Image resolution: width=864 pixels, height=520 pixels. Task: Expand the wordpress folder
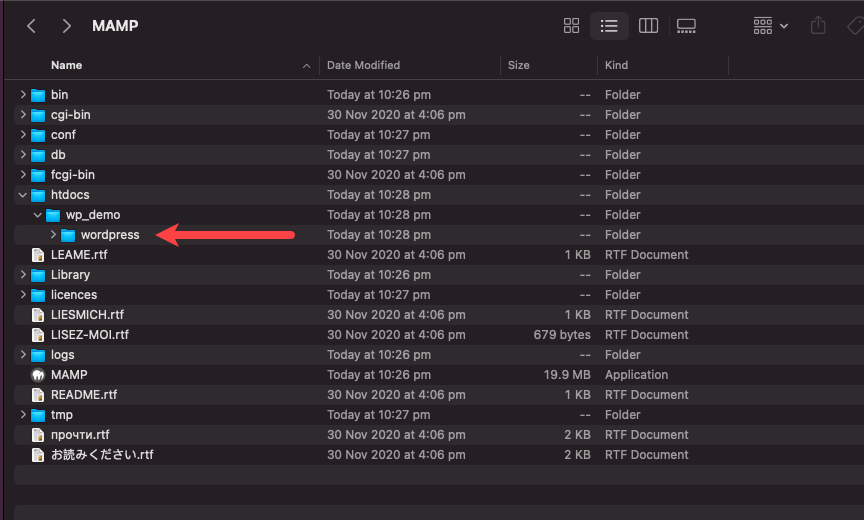tap(53, 235)
